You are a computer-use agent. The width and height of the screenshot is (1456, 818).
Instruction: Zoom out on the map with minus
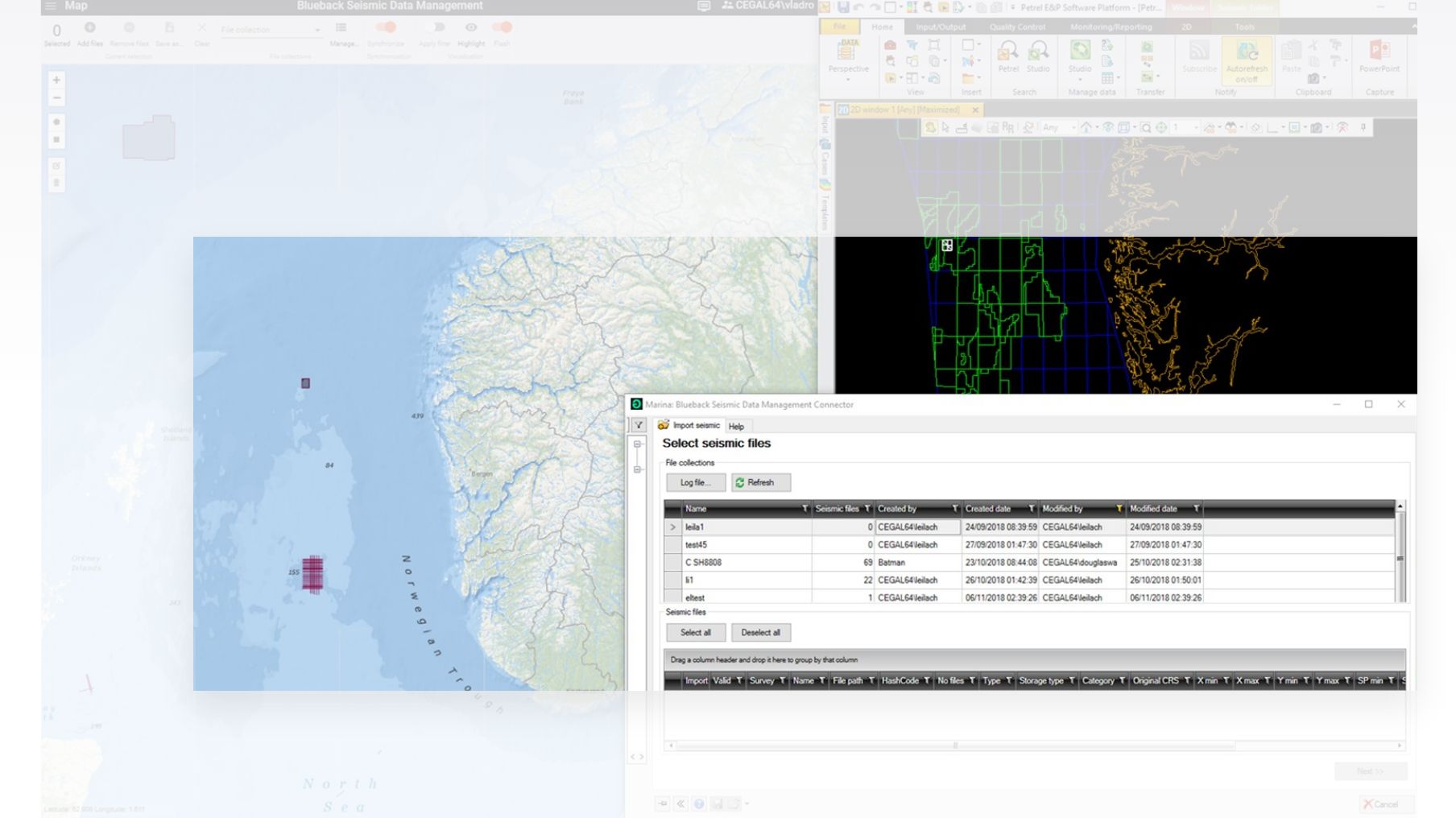(56, 98)
